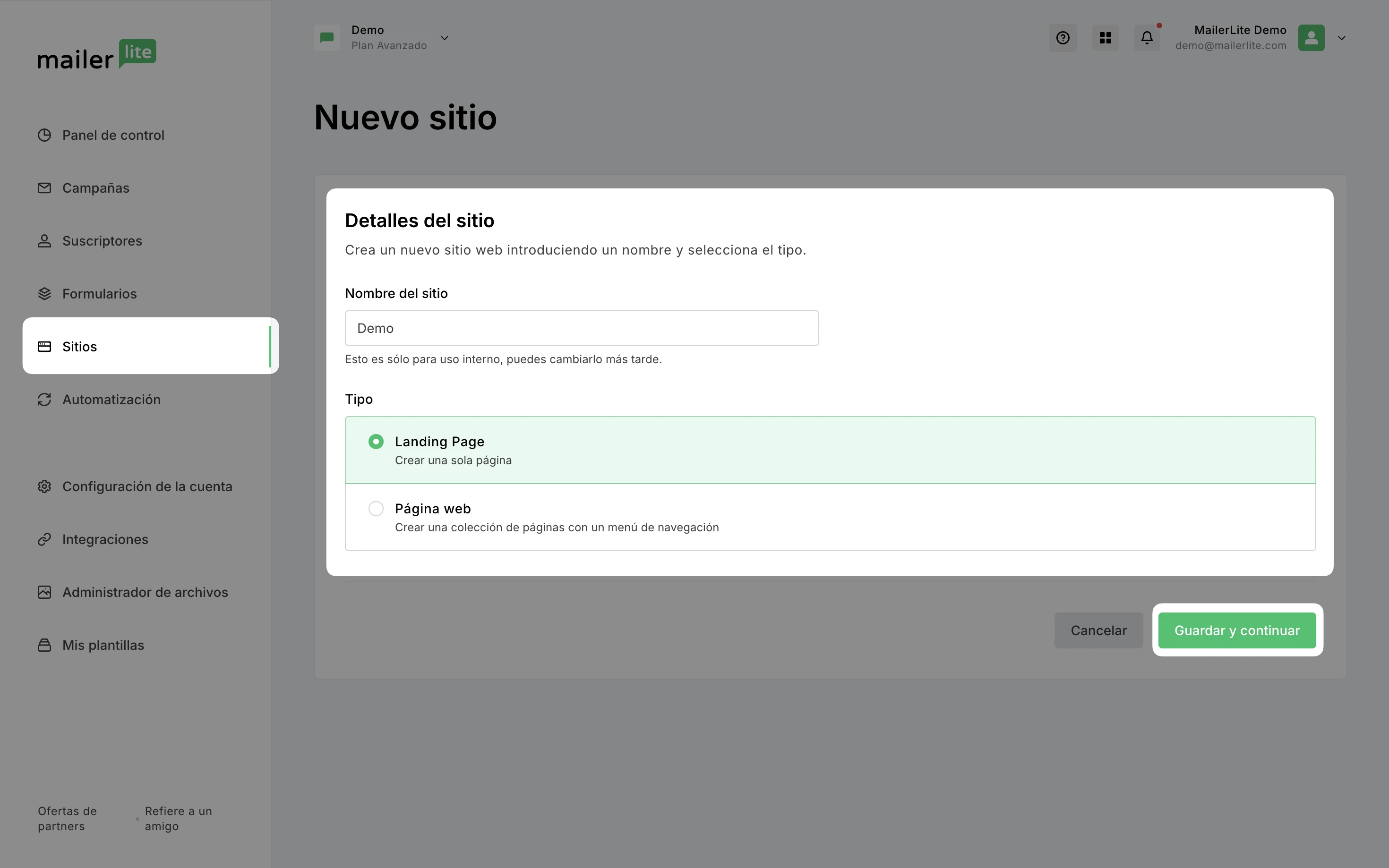Open the apps grid icon
This screenshot has height=868, width=1389.
[x=1106, y=38]
